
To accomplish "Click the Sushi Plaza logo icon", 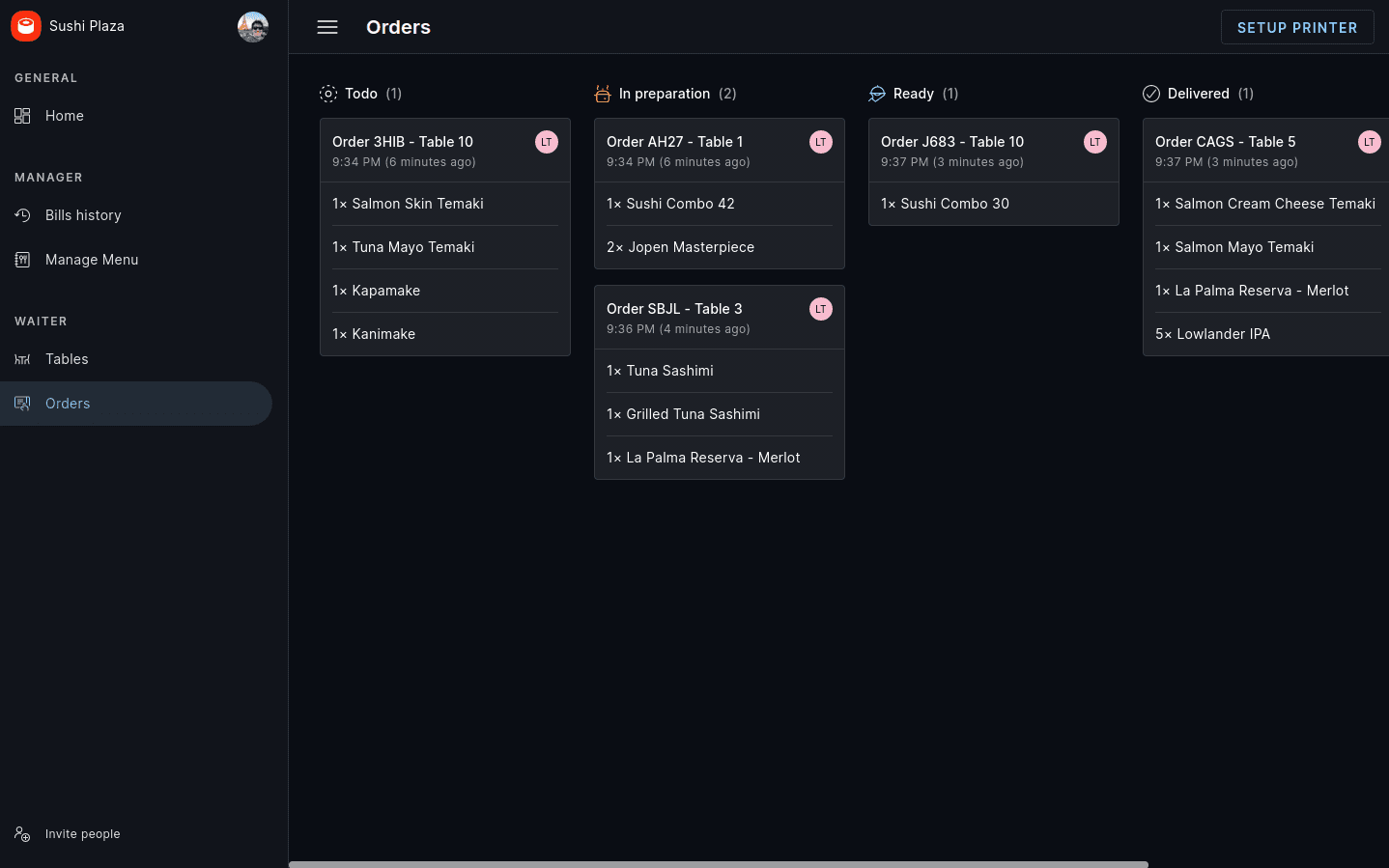I will (x=26, y=26).
